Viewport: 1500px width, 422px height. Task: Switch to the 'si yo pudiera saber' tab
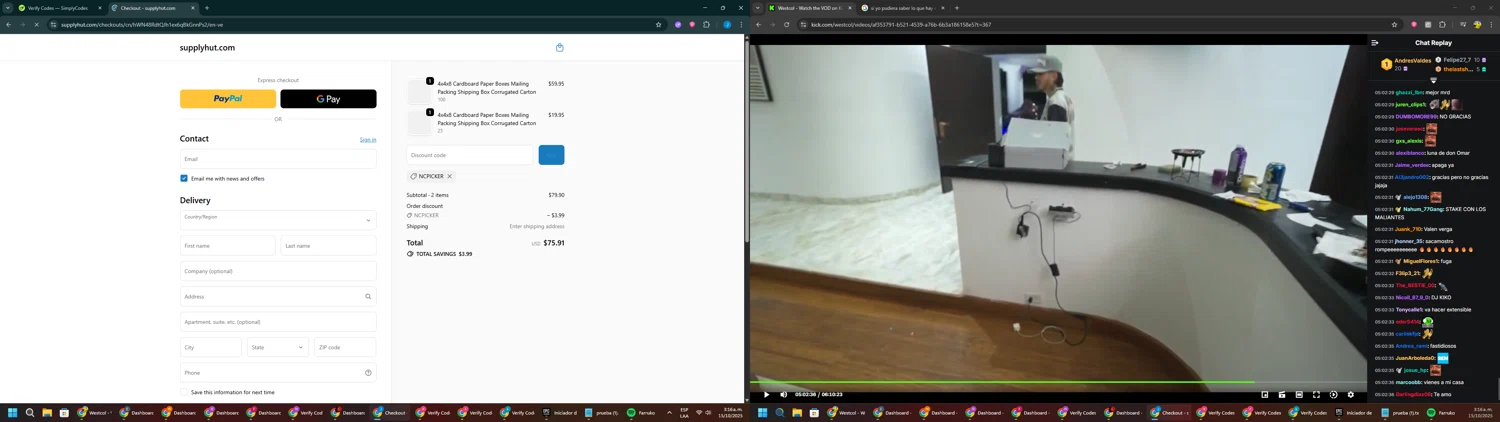(902, 8)
